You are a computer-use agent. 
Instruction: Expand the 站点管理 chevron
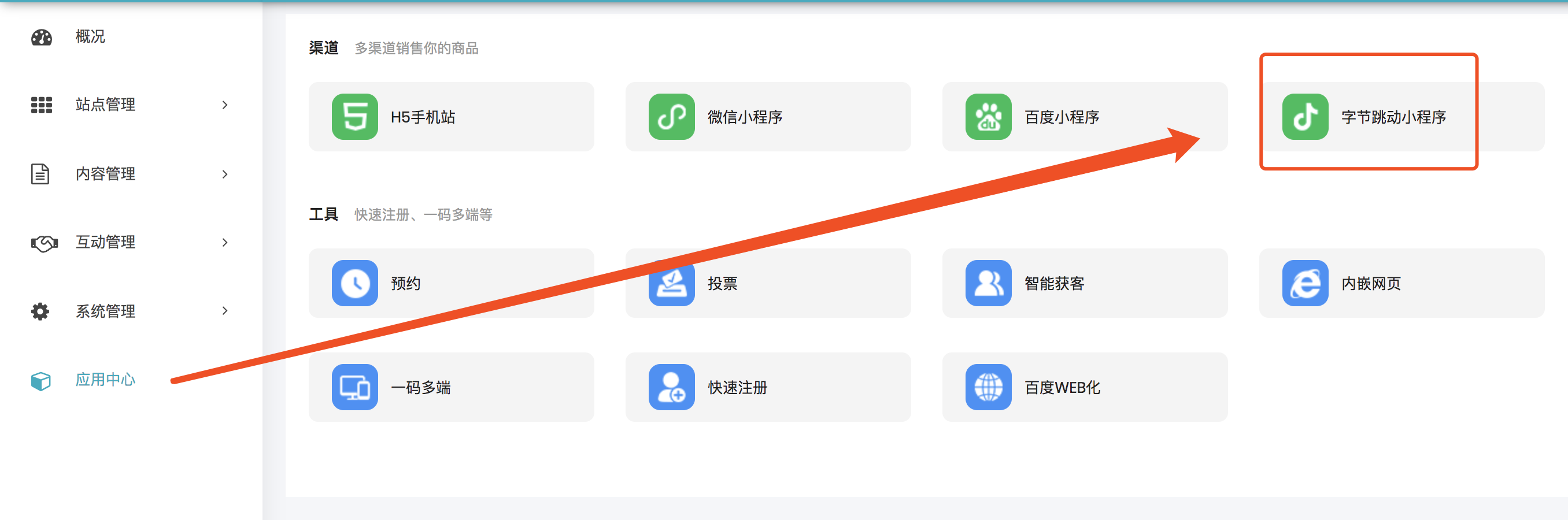pyautogui.click(x=224, y=105)
